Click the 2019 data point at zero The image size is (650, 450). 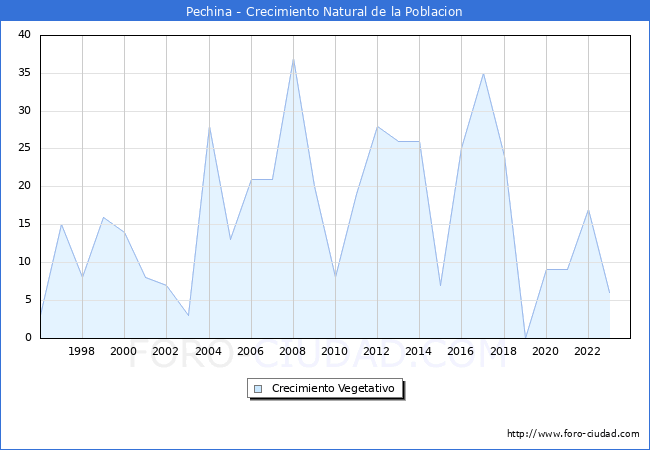[x=526, y=337]
